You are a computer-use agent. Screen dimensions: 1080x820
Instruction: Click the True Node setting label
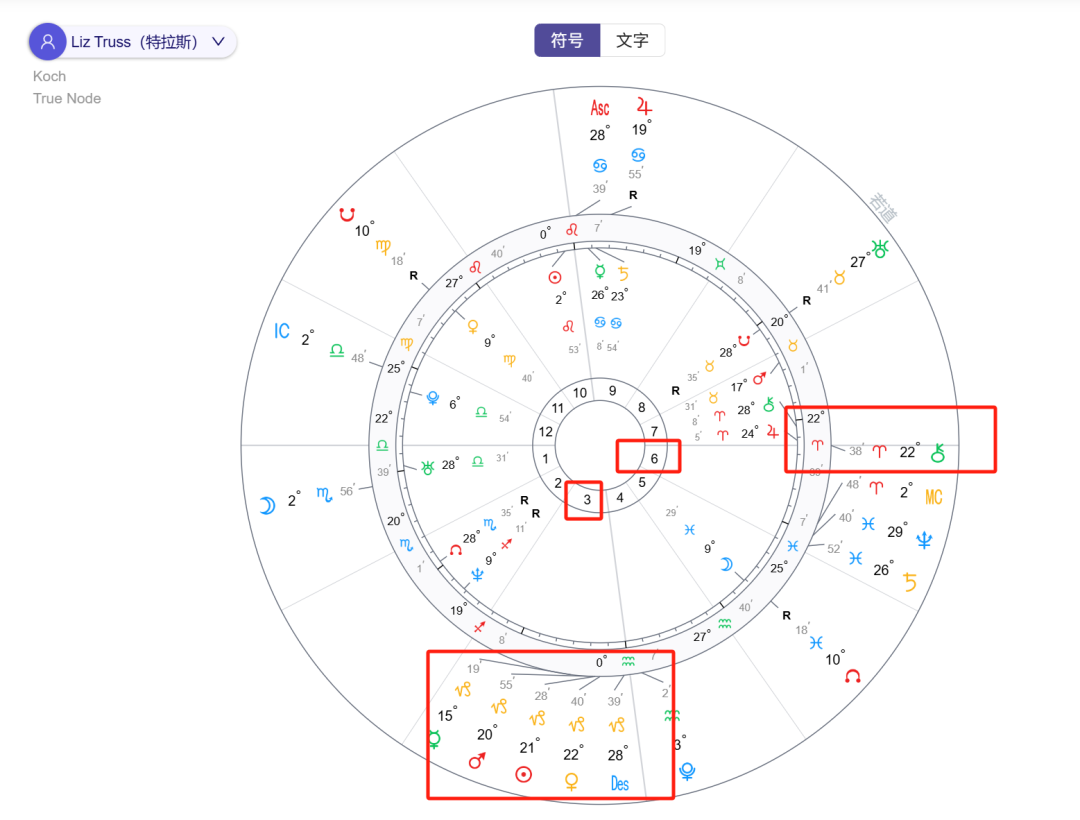[66, 98]
